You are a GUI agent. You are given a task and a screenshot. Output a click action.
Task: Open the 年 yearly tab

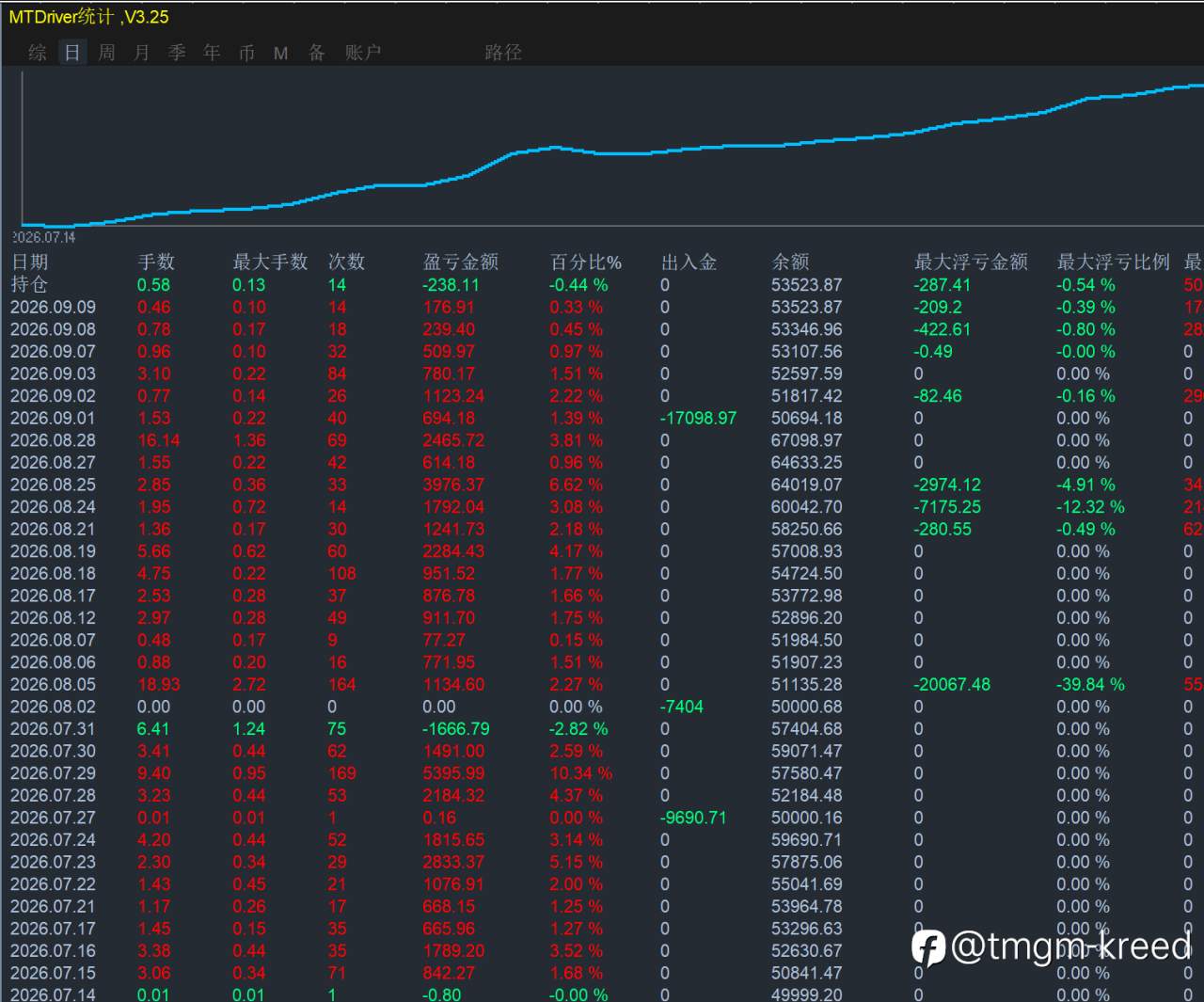click(212, 53)
